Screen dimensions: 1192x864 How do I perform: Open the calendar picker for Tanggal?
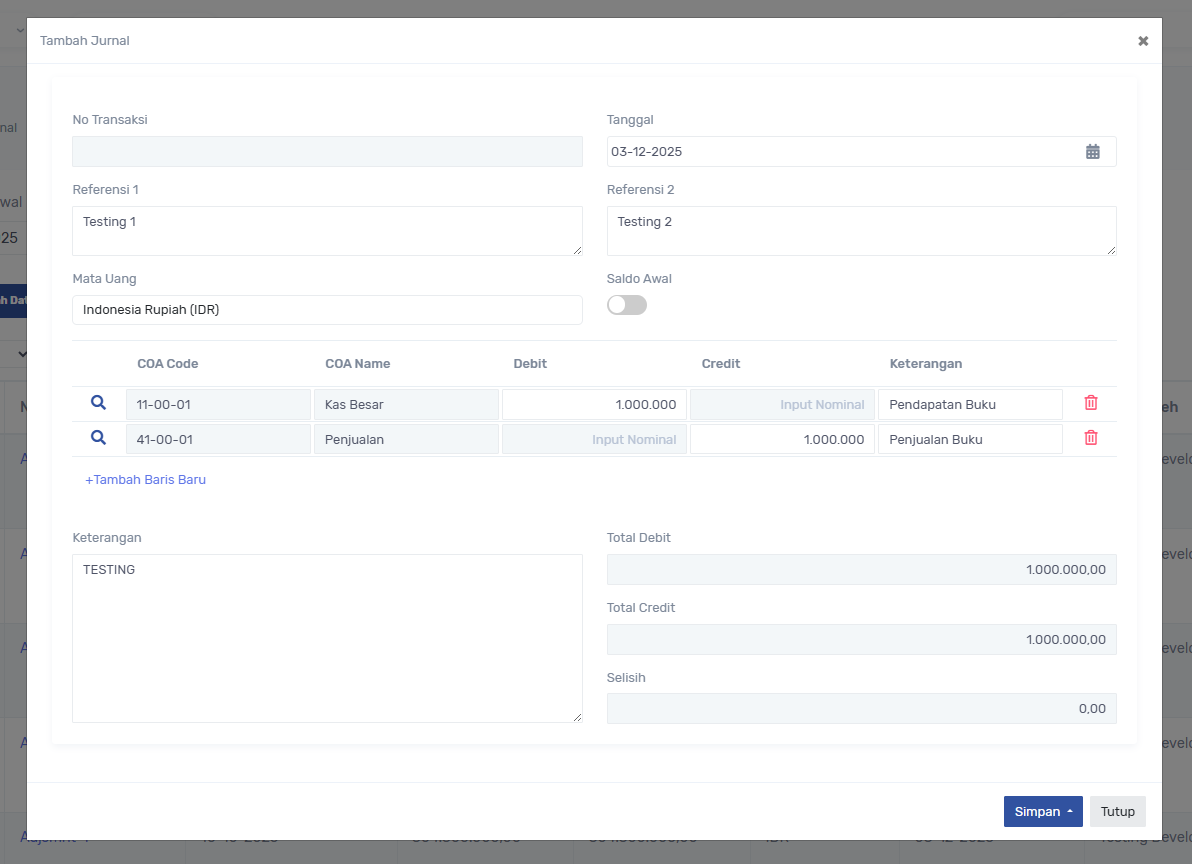coord(1093,152)
